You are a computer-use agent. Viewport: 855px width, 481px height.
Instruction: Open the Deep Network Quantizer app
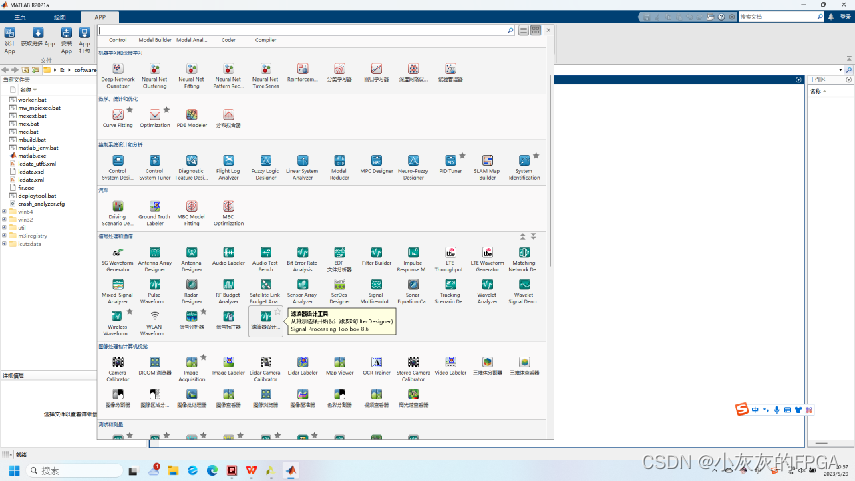[x=118, y=75]
